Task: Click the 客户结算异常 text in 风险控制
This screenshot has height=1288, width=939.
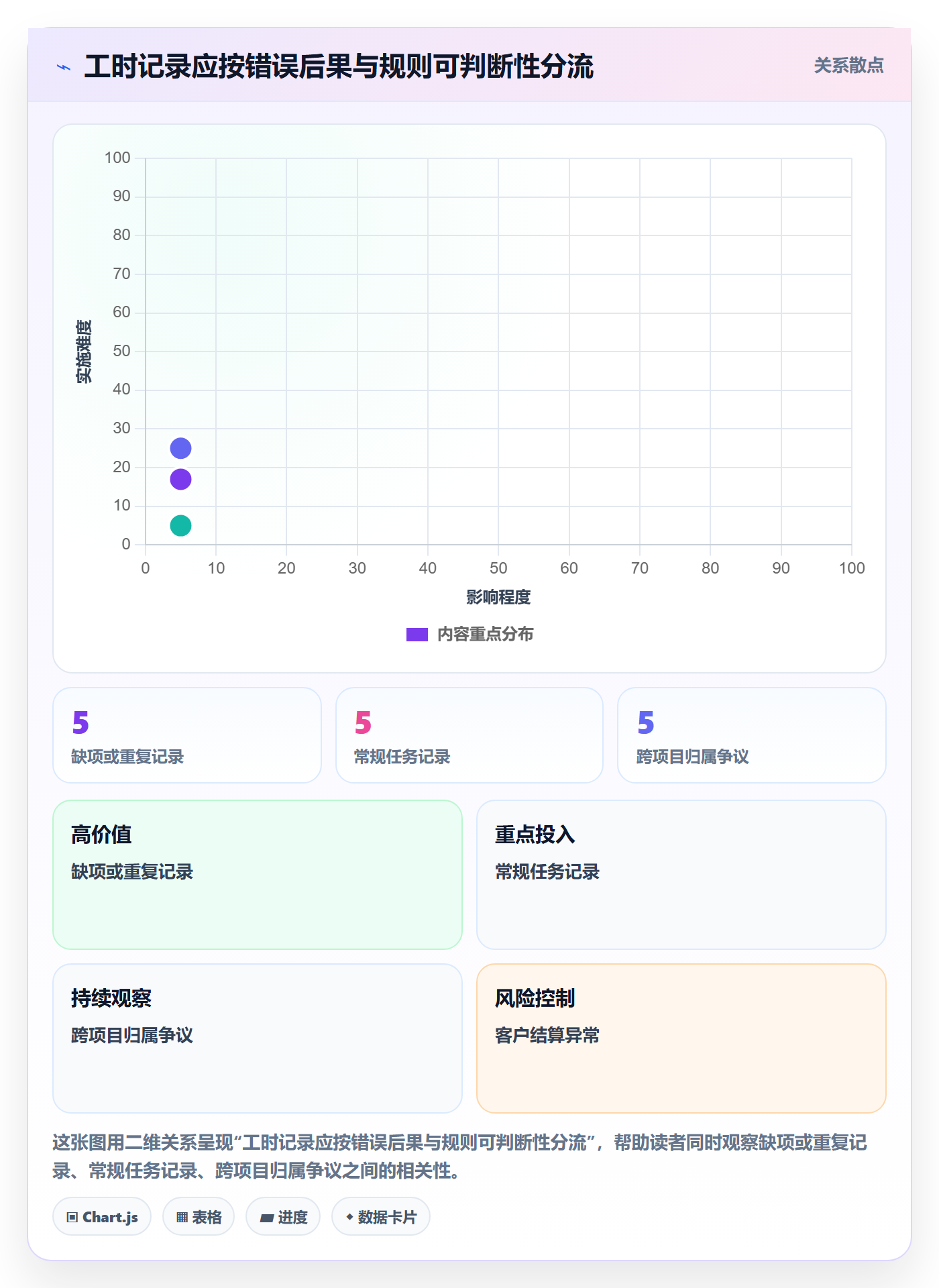Action: [547, 1035]
